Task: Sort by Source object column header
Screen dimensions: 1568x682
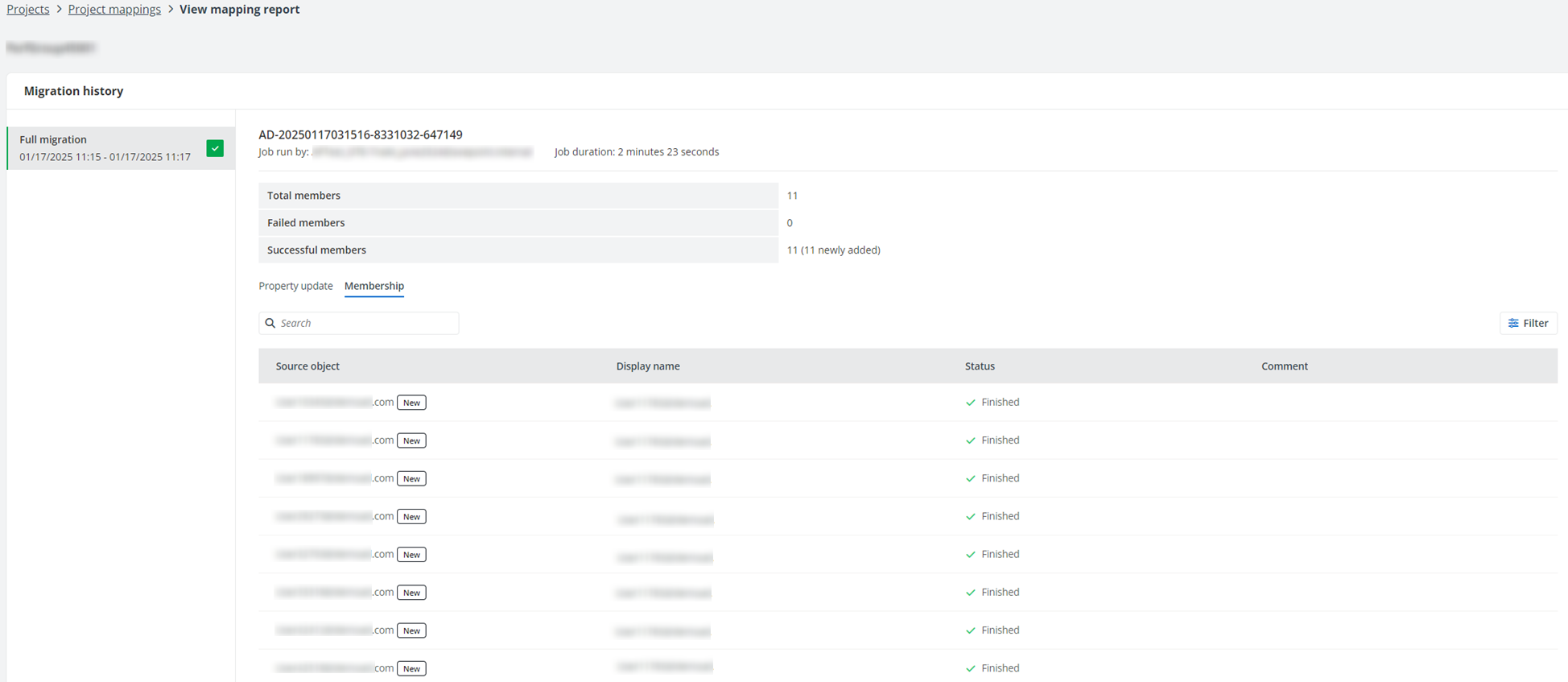Action: (307, 366)
